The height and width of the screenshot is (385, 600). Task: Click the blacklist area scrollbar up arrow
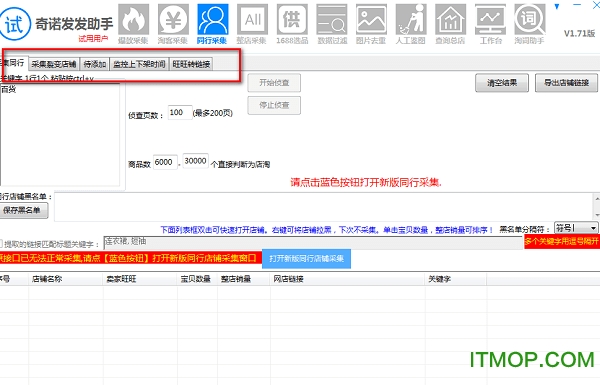[597, 198]
